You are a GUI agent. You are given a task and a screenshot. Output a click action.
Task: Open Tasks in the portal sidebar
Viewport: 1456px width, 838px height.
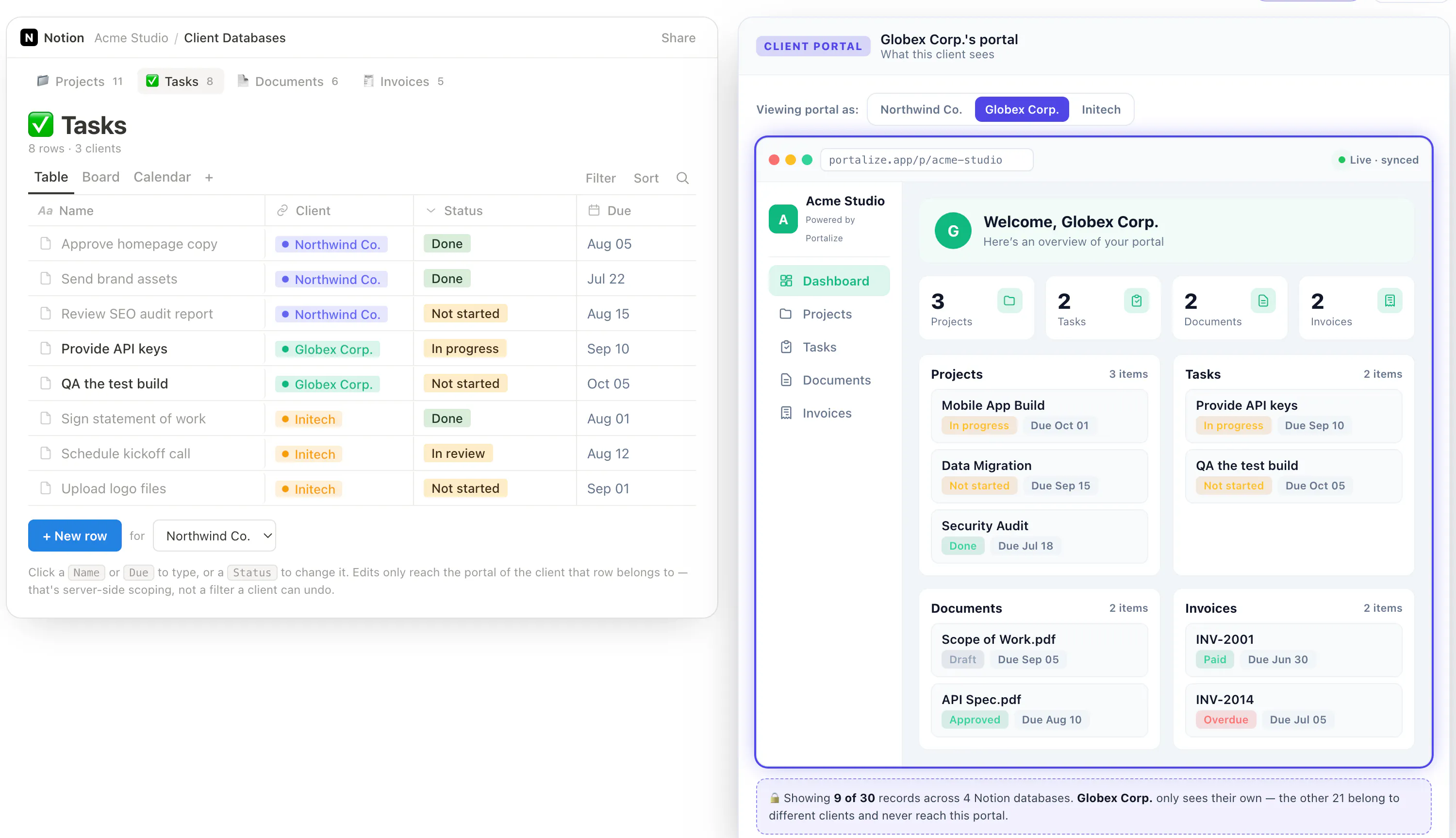pos(829,347)
